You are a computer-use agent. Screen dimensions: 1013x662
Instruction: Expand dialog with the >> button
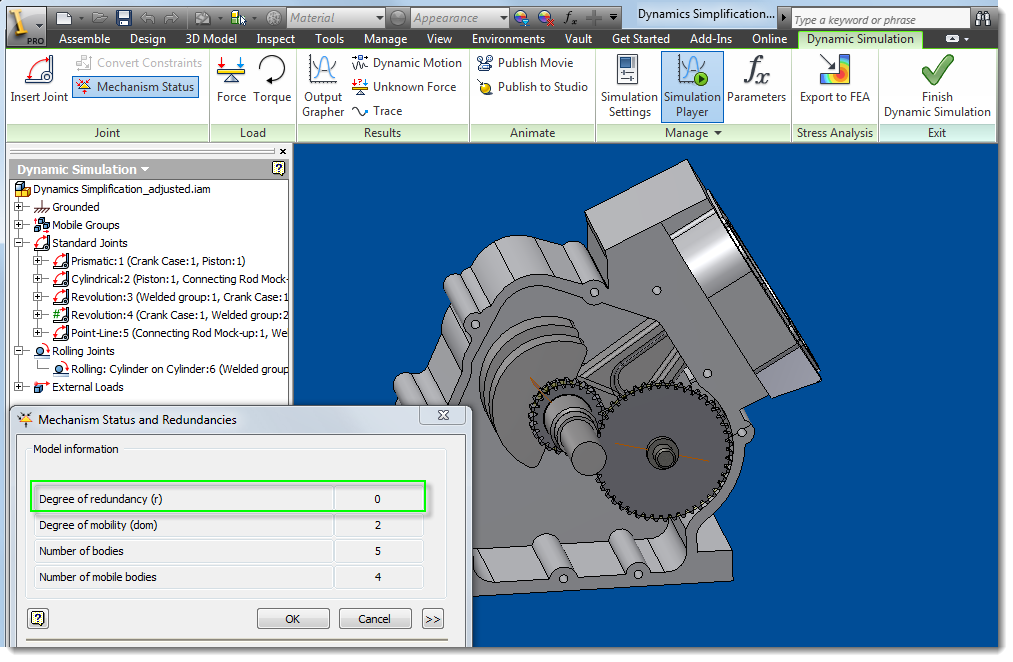(433, 619)
